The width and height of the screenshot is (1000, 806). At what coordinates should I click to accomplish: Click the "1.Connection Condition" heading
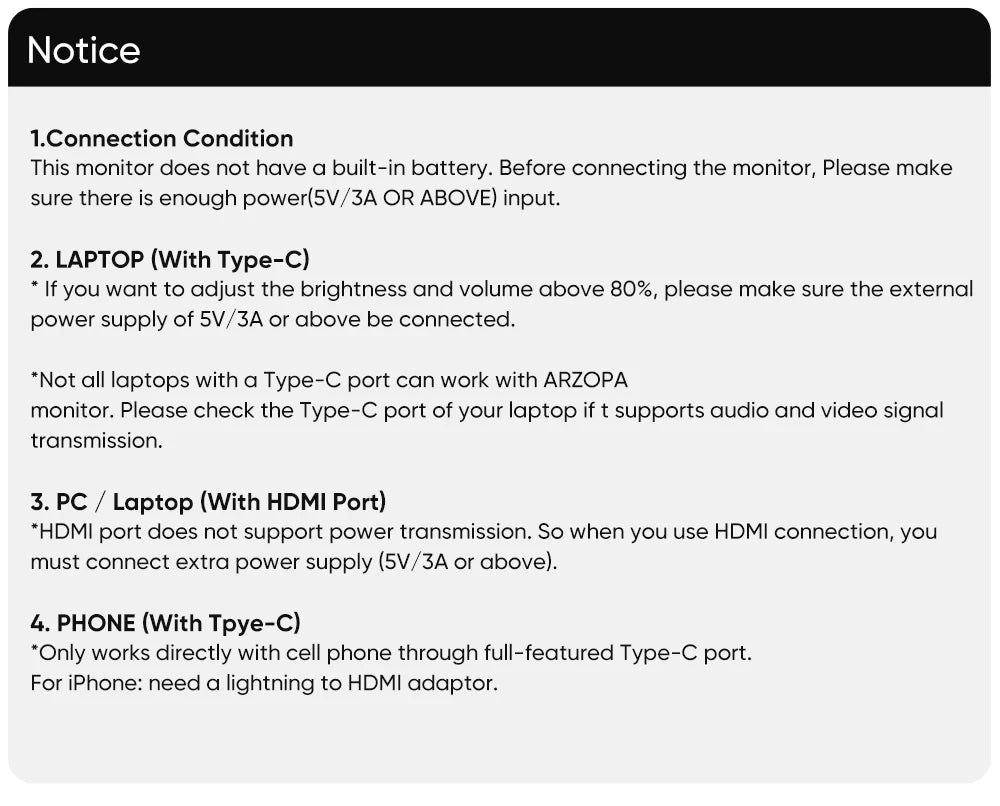(162, 138)
